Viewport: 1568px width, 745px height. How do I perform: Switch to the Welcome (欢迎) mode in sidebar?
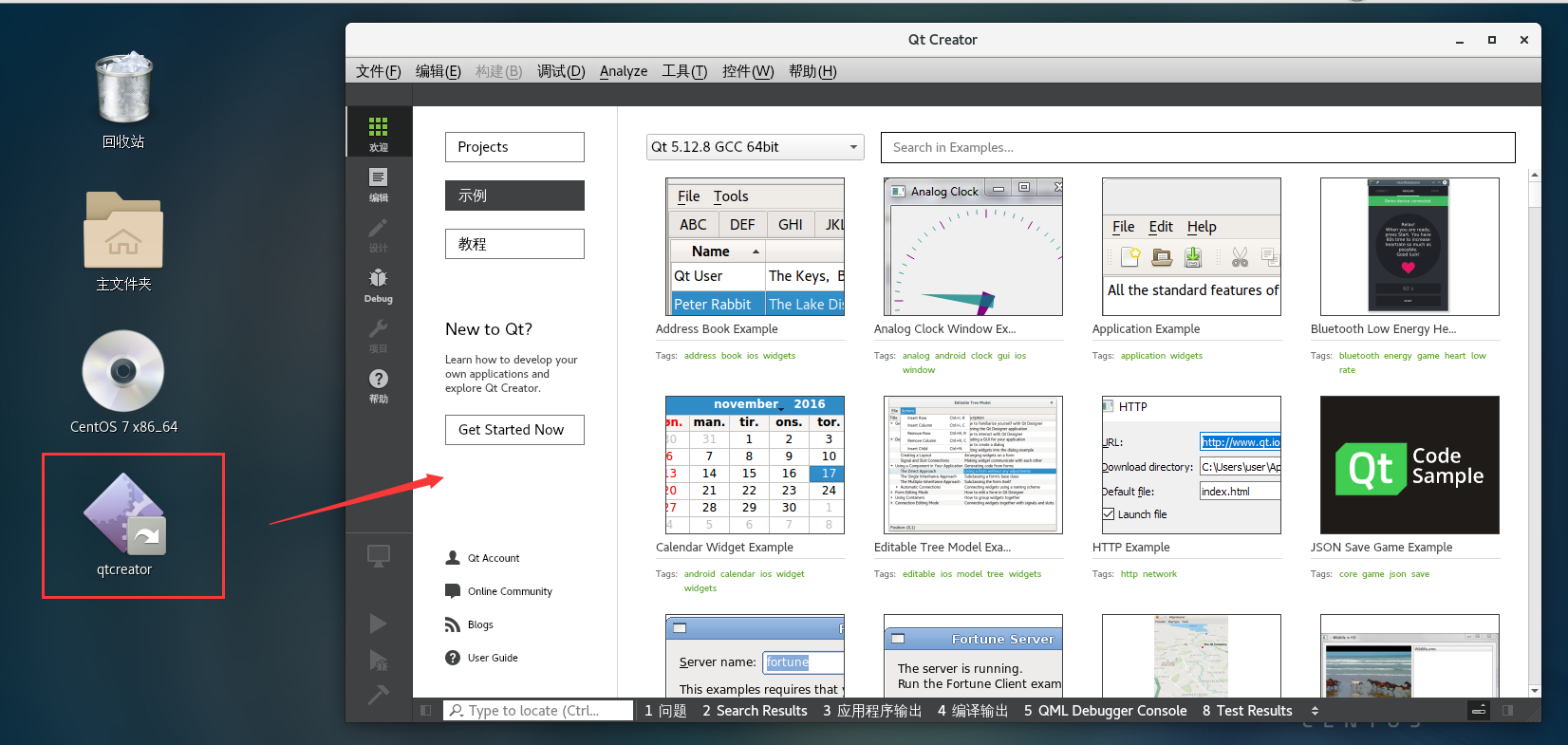379,132
